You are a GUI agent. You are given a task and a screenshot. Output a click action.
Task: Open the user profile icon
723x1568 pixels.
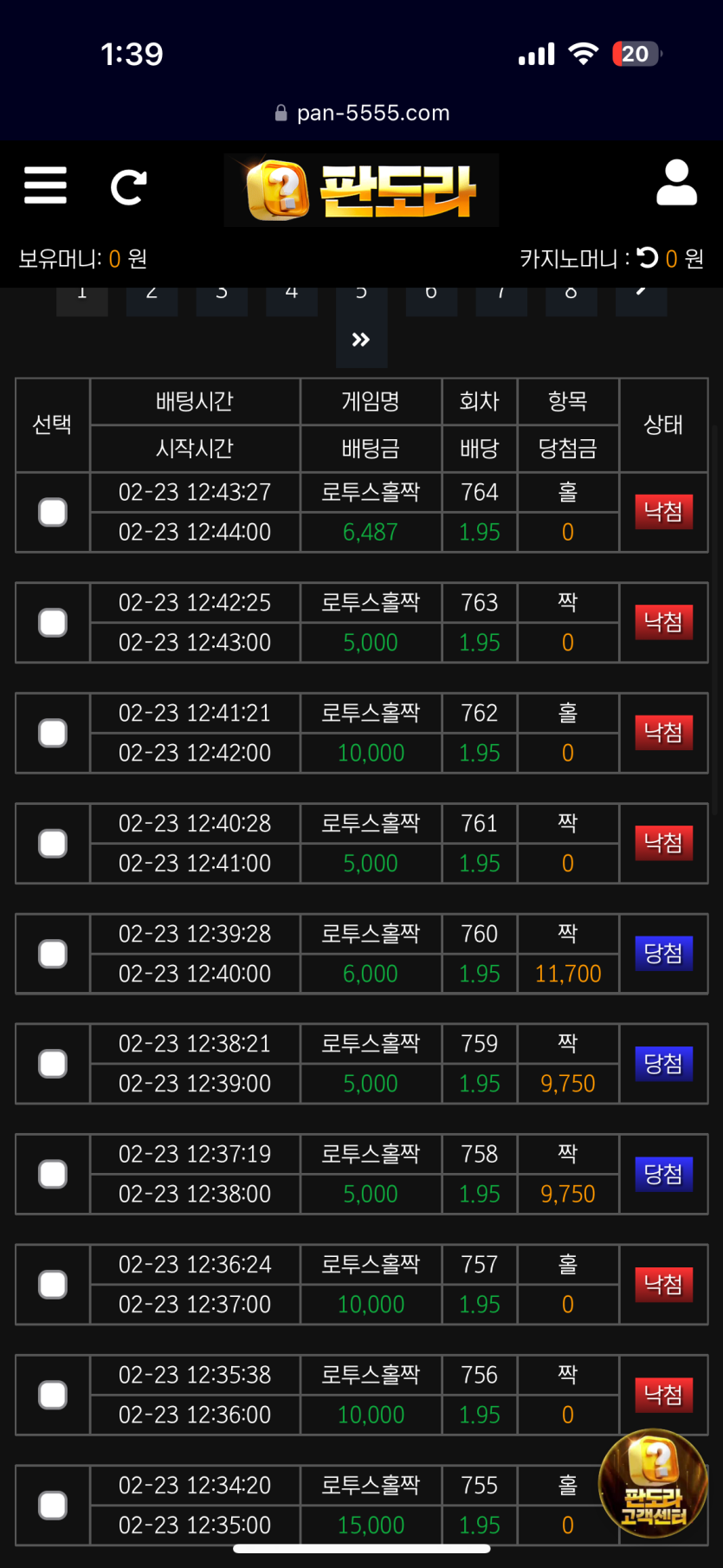(675, 183)
